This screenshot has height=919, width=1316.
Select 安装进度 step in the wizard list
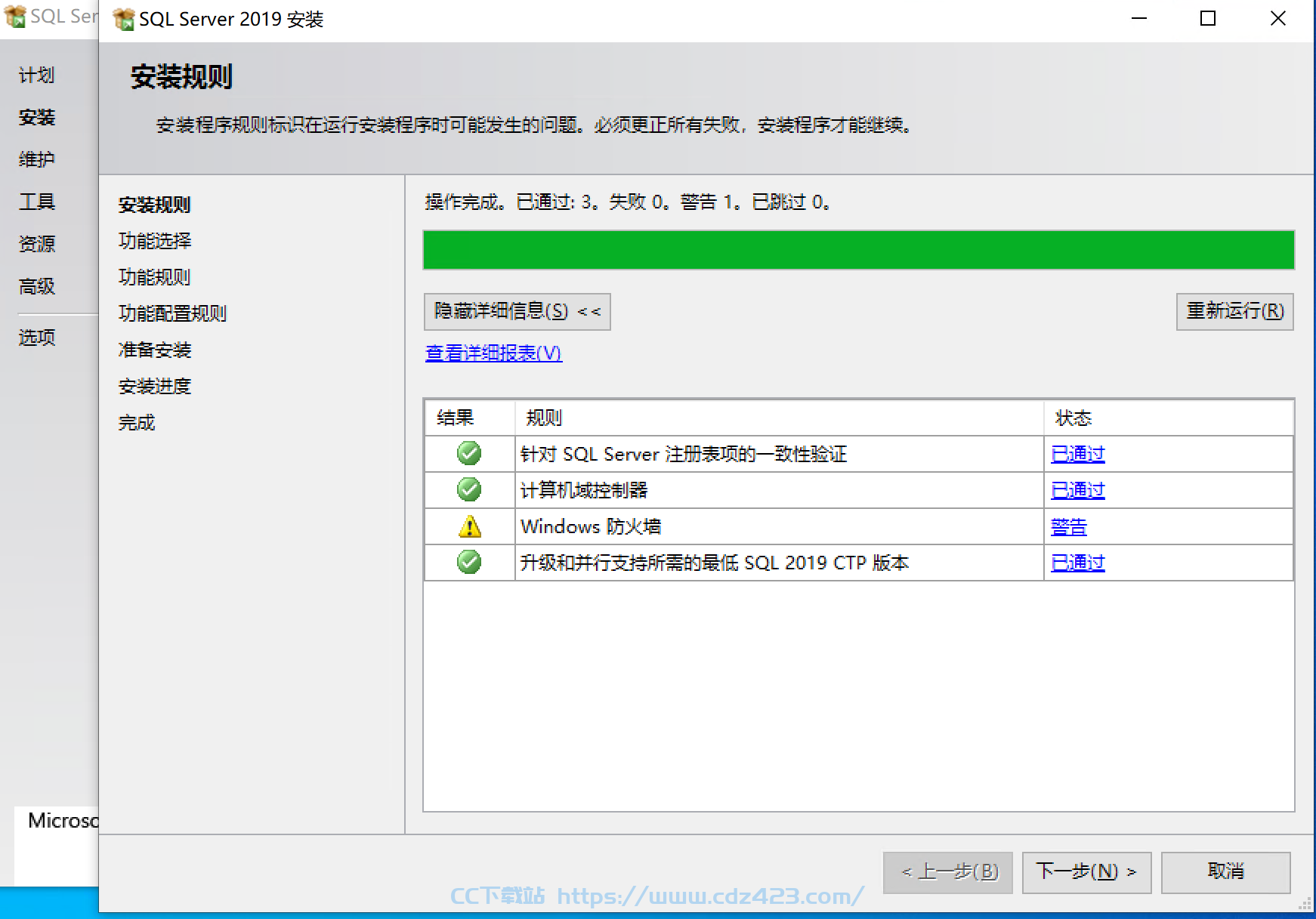pos(155,386)
